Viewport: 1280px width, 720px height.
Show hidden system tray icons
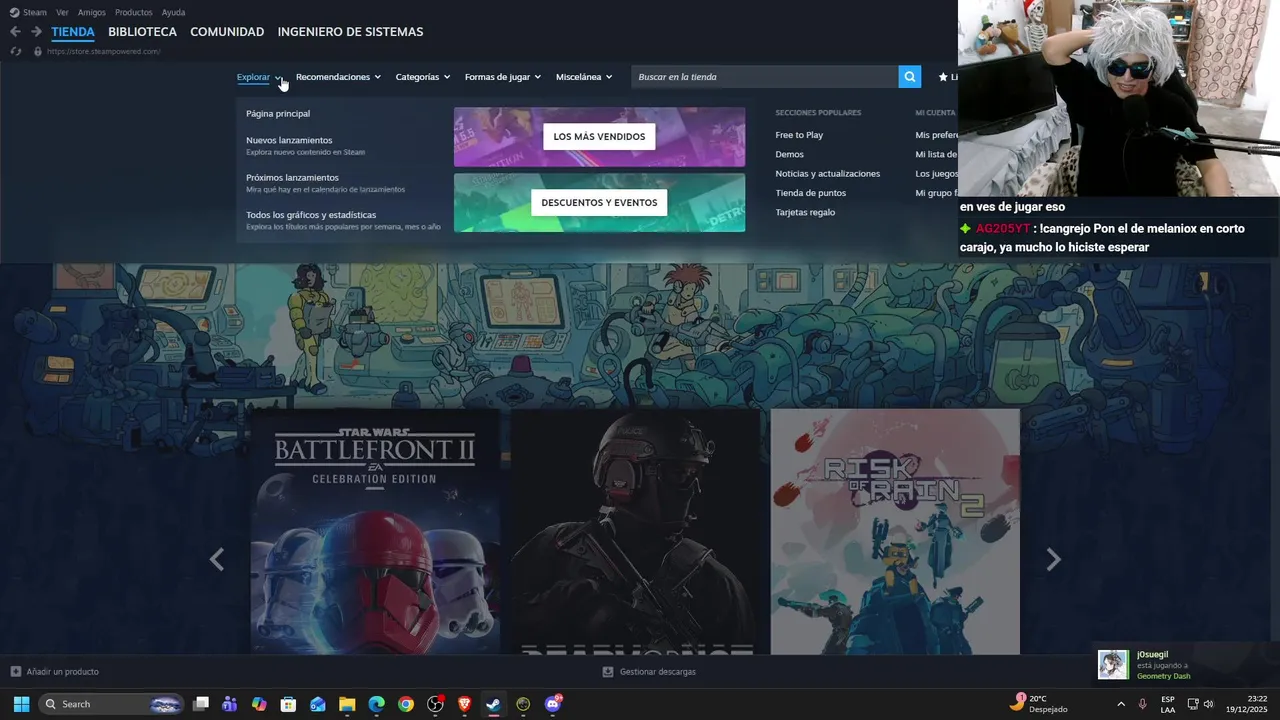click(x=1120, y=704)
